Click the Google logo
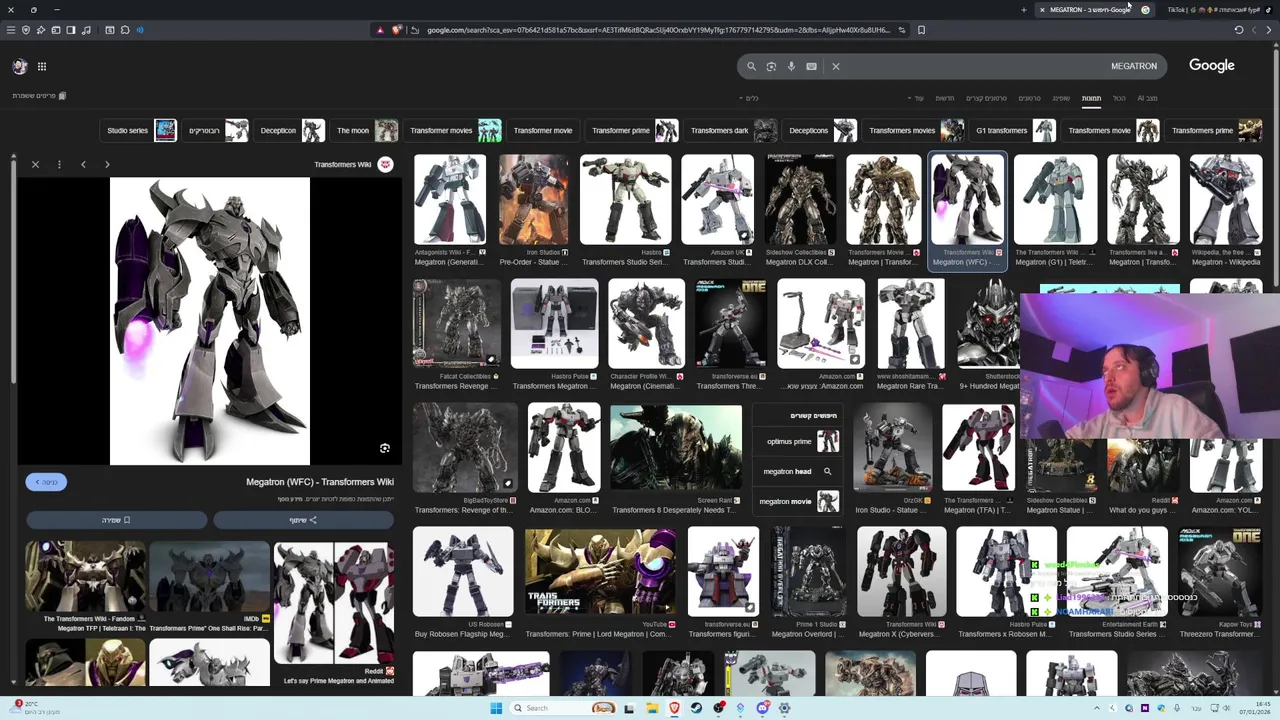Screen dimensions: 1280x720 point(1212,66)
